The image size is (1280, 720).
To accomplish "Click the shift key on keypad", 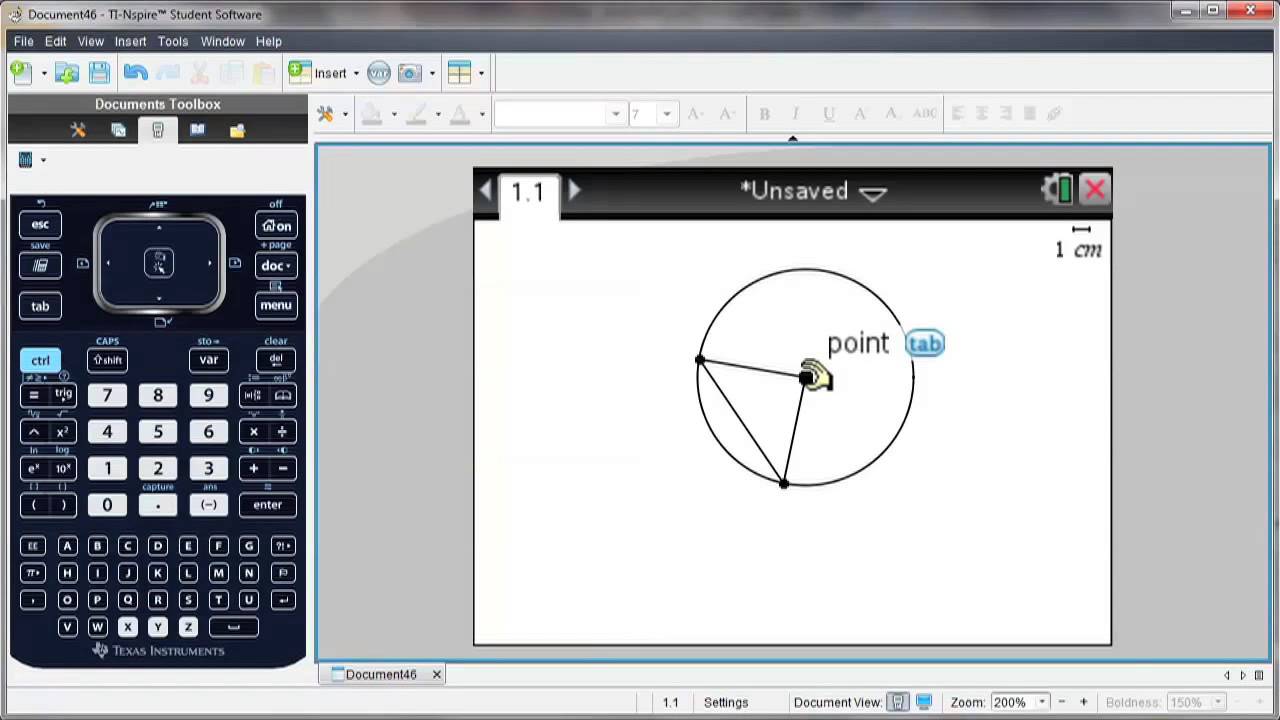I will (x=107, y=360).
